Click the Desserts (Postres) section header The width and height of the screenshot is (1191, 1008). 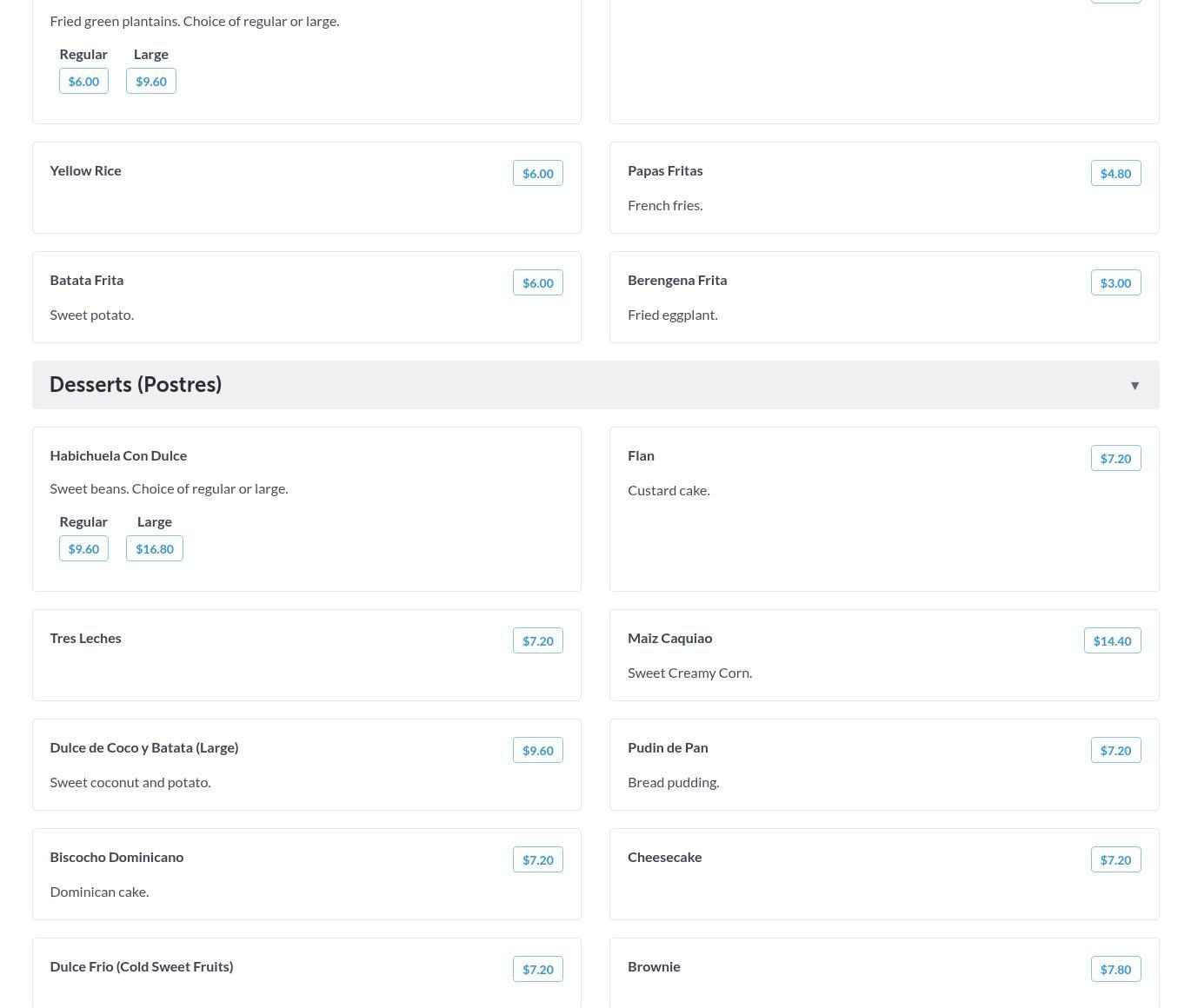(x=136, y=384)
